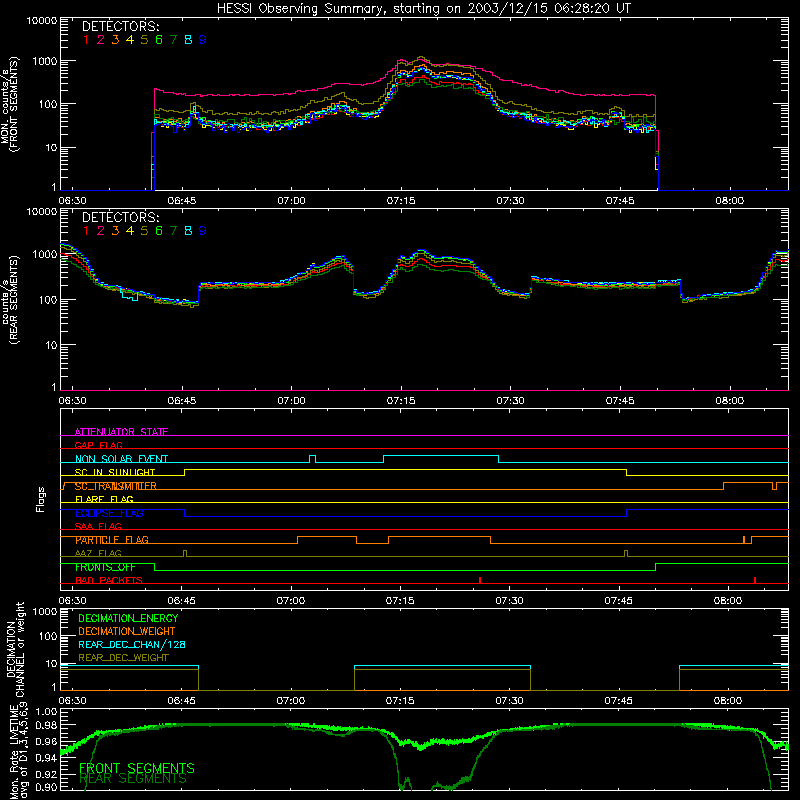This screenshot has width=800, height=800.
Task: Click the 07:00 tick label under rear segments plot
Action: 291,401
